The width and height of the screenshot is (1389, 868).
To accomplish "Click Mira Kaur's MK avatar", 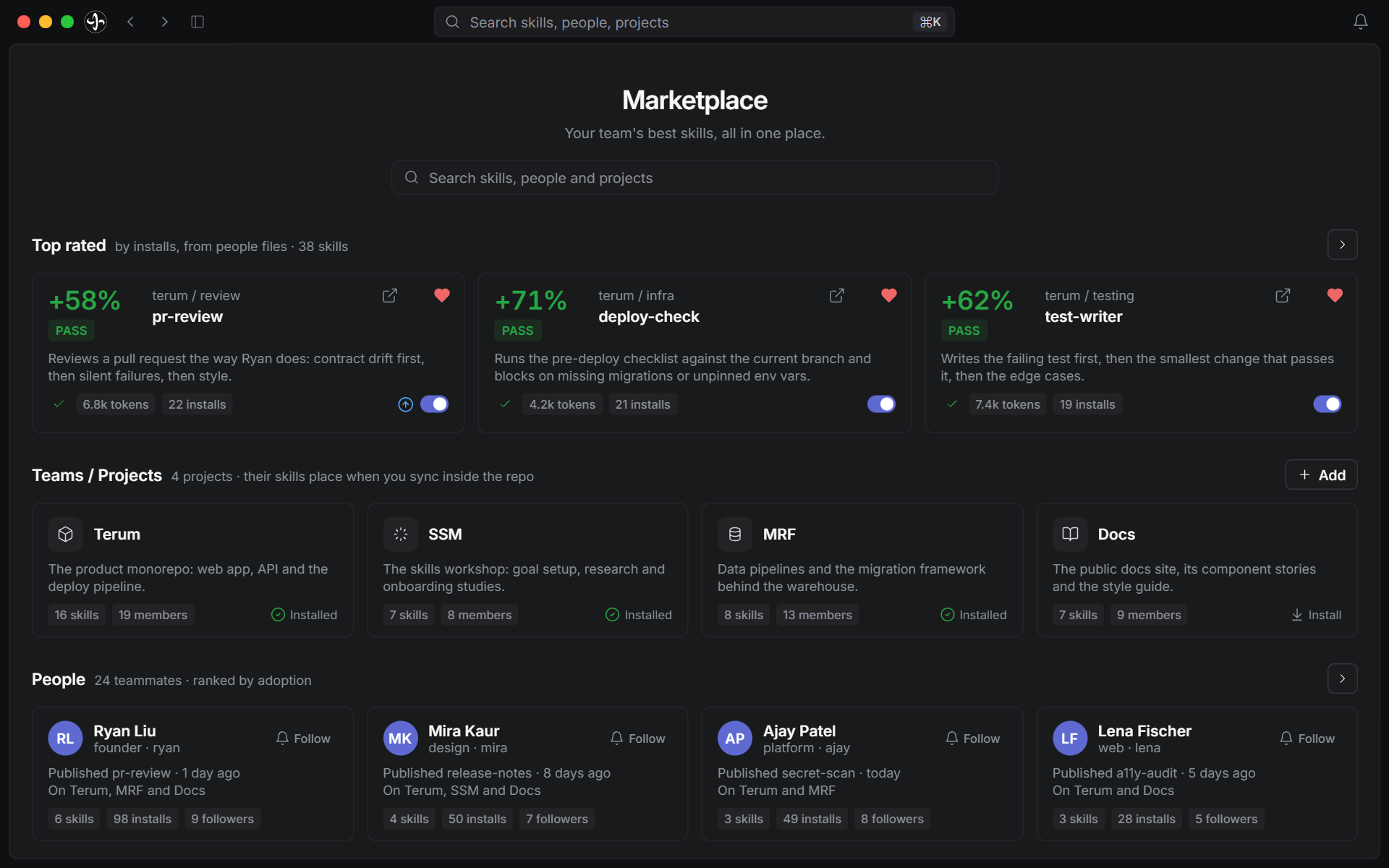I will click(400, 739).
